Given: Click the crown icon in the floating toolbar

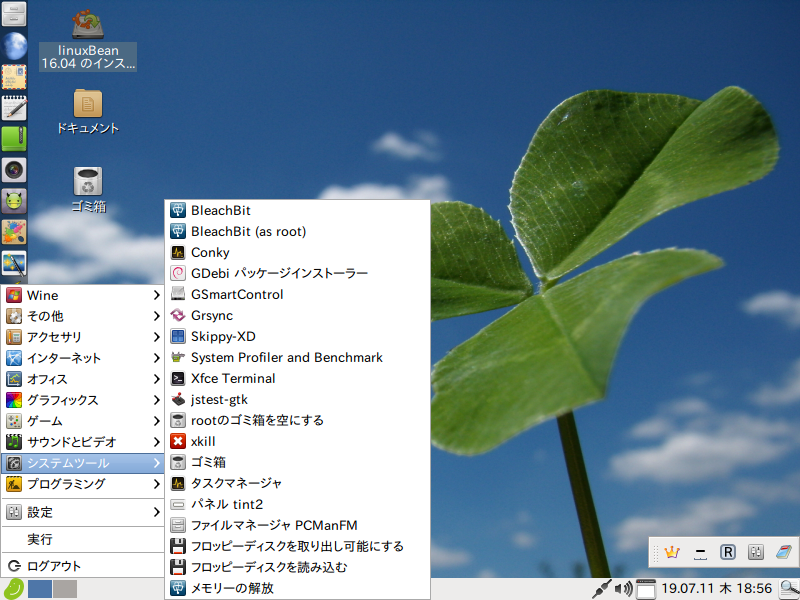Looking at the screenshot, I should [672, 552].
